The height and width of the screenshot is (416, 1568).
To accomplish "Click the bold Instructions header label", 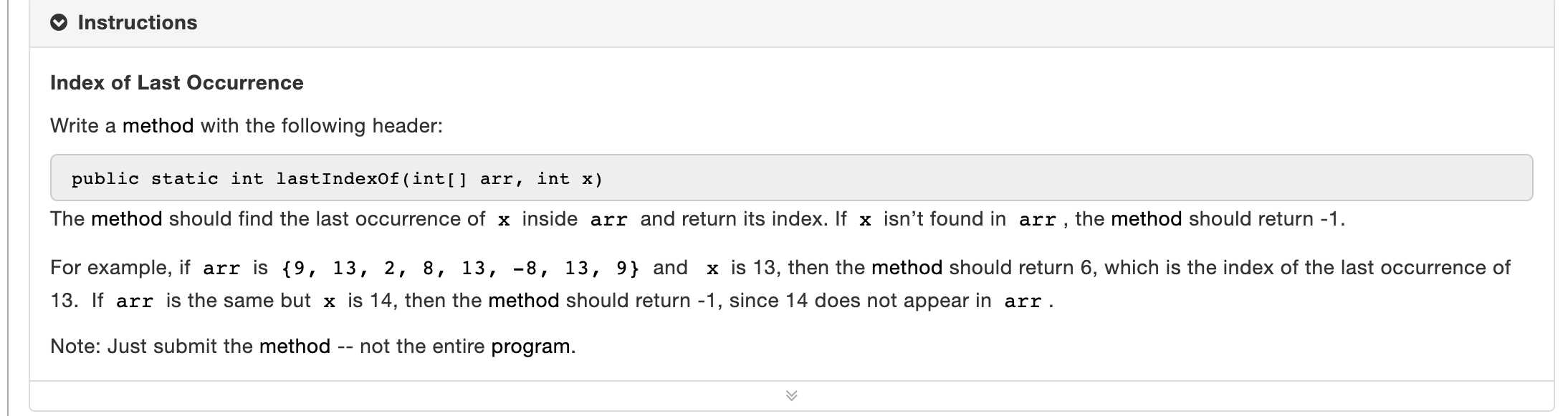I will click(x=138, y=22).
